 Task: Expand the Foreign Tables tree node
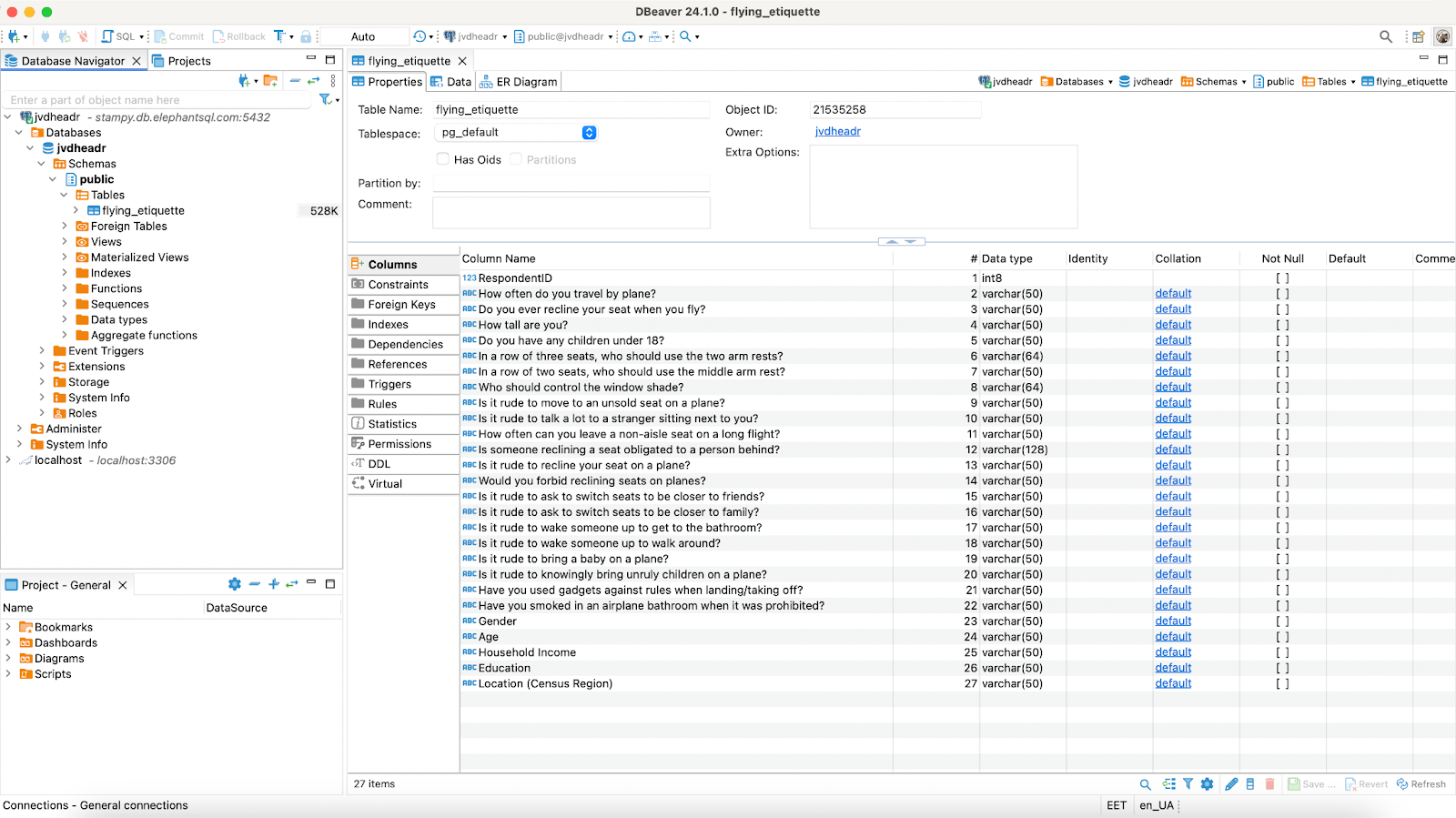tap(65, 227)
